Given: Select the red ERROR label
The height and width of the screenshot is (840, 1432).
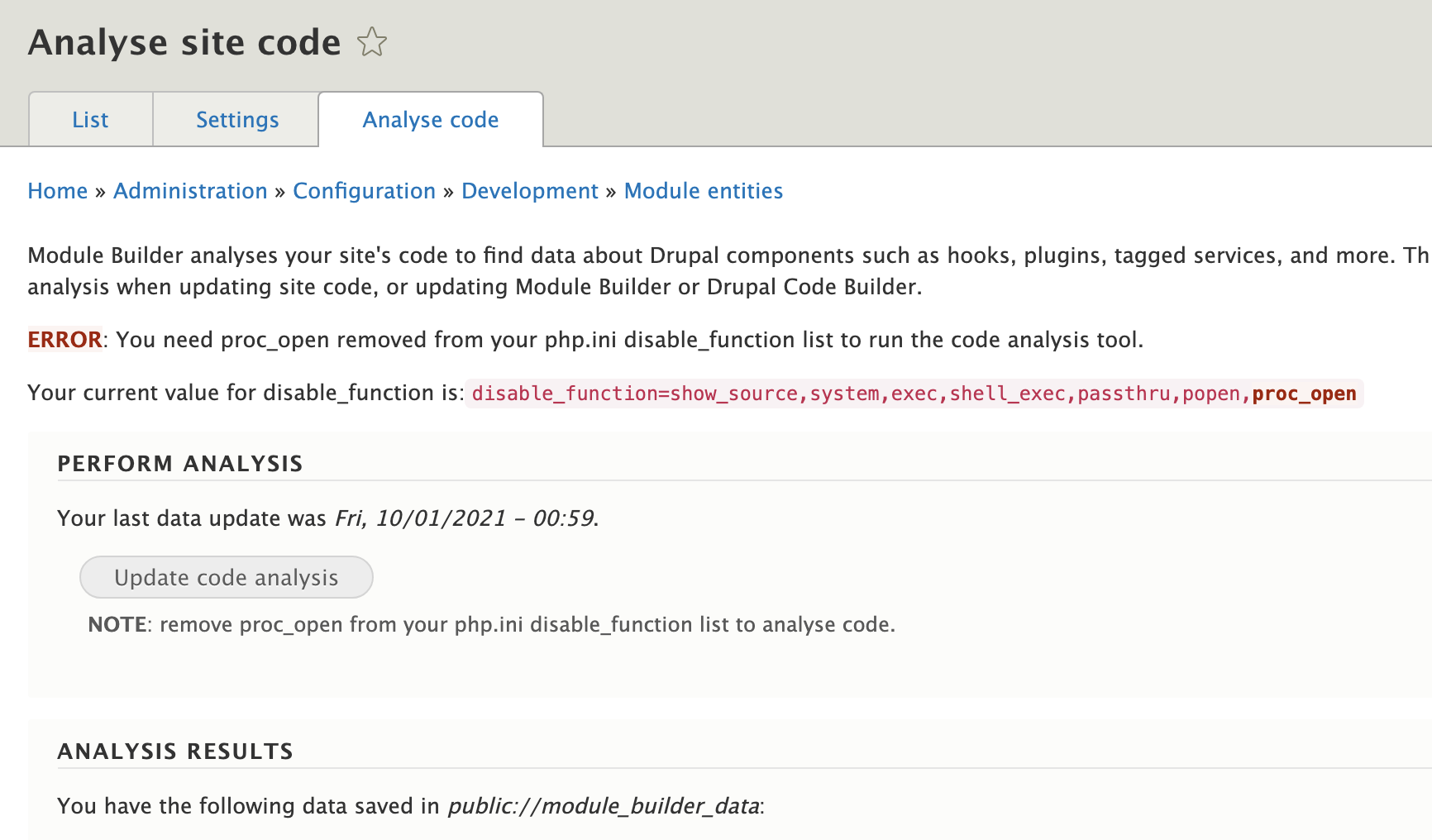Looking at the screenshot, I should tap(64, 340).
